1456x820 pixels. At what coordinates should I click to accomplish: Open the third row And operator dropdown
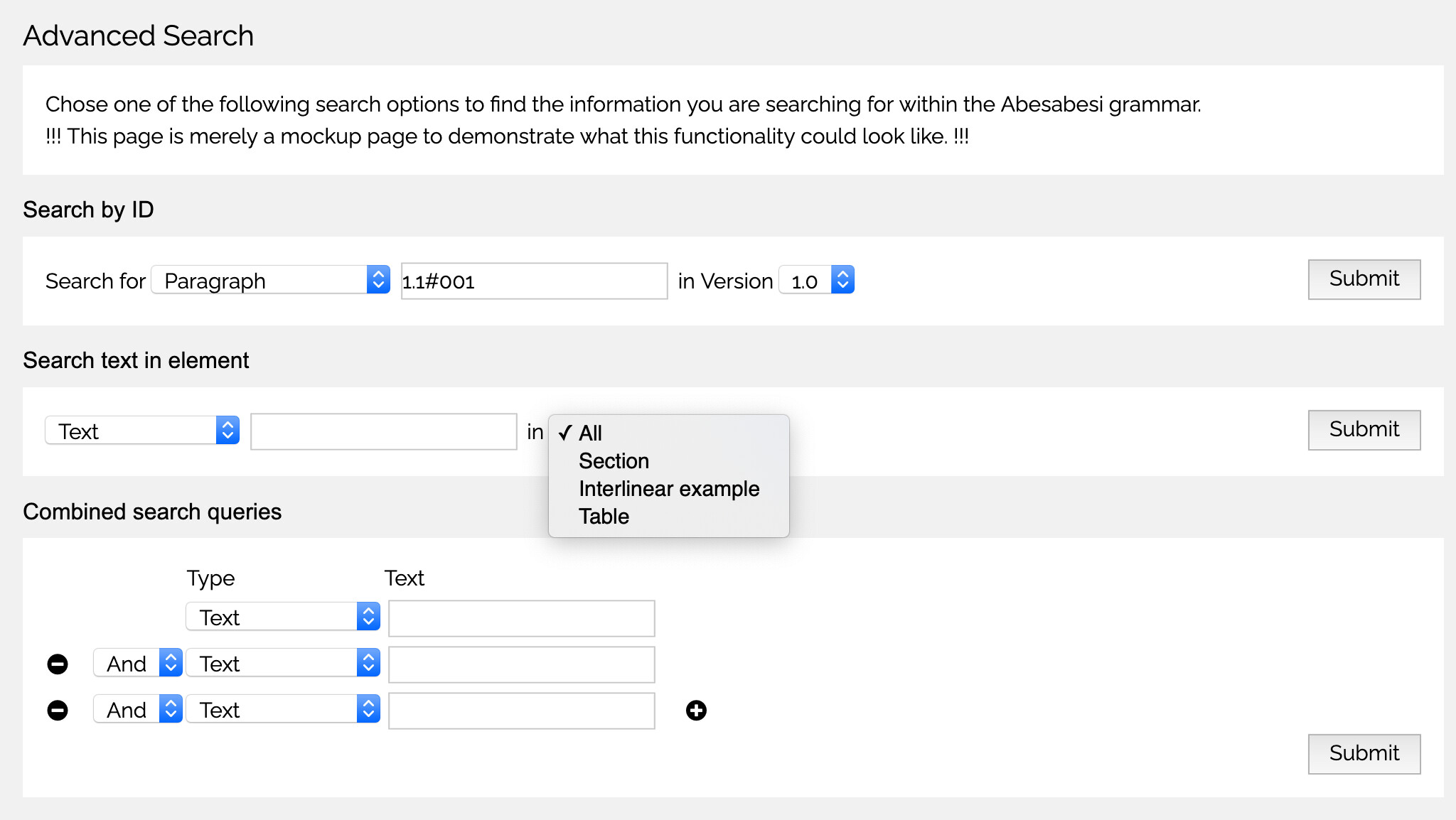pyautogui.click(x=138, y=709)
